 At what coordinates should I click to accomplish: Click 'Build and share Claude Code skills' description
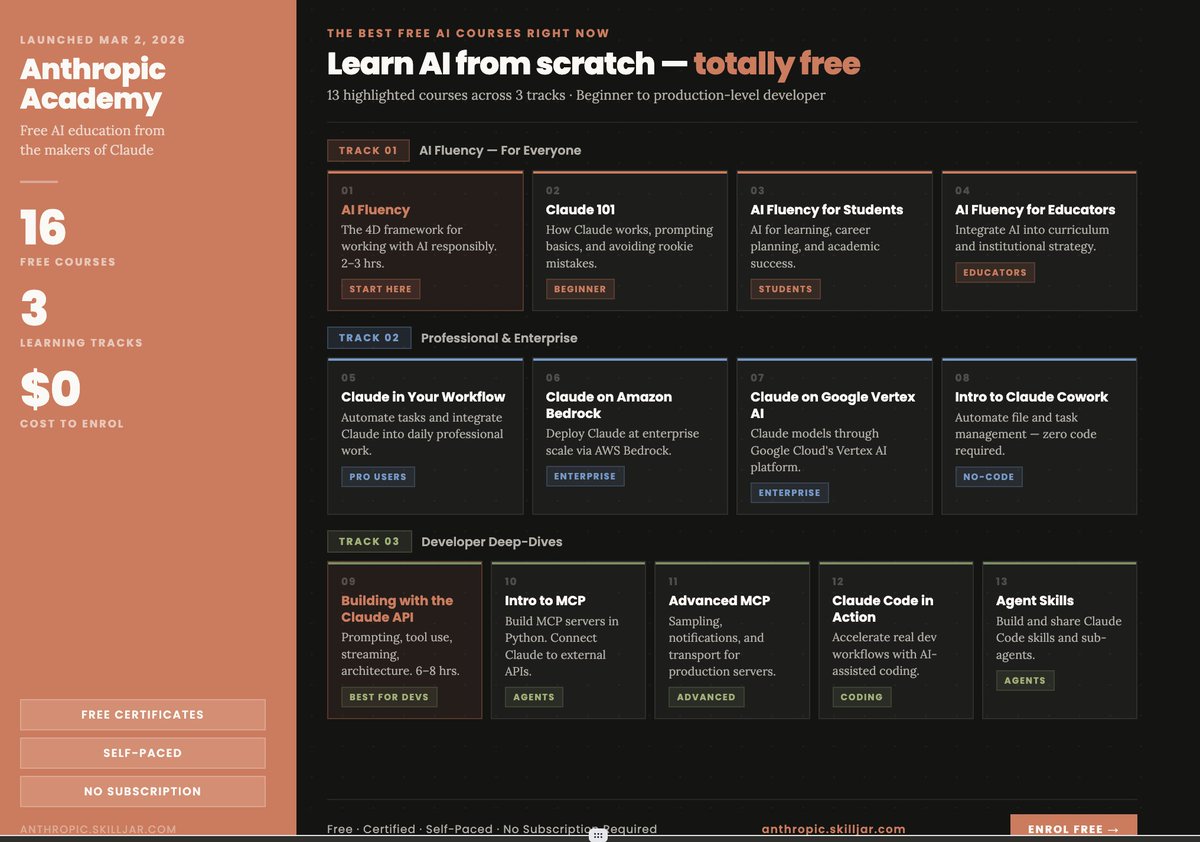[1059, 638]
